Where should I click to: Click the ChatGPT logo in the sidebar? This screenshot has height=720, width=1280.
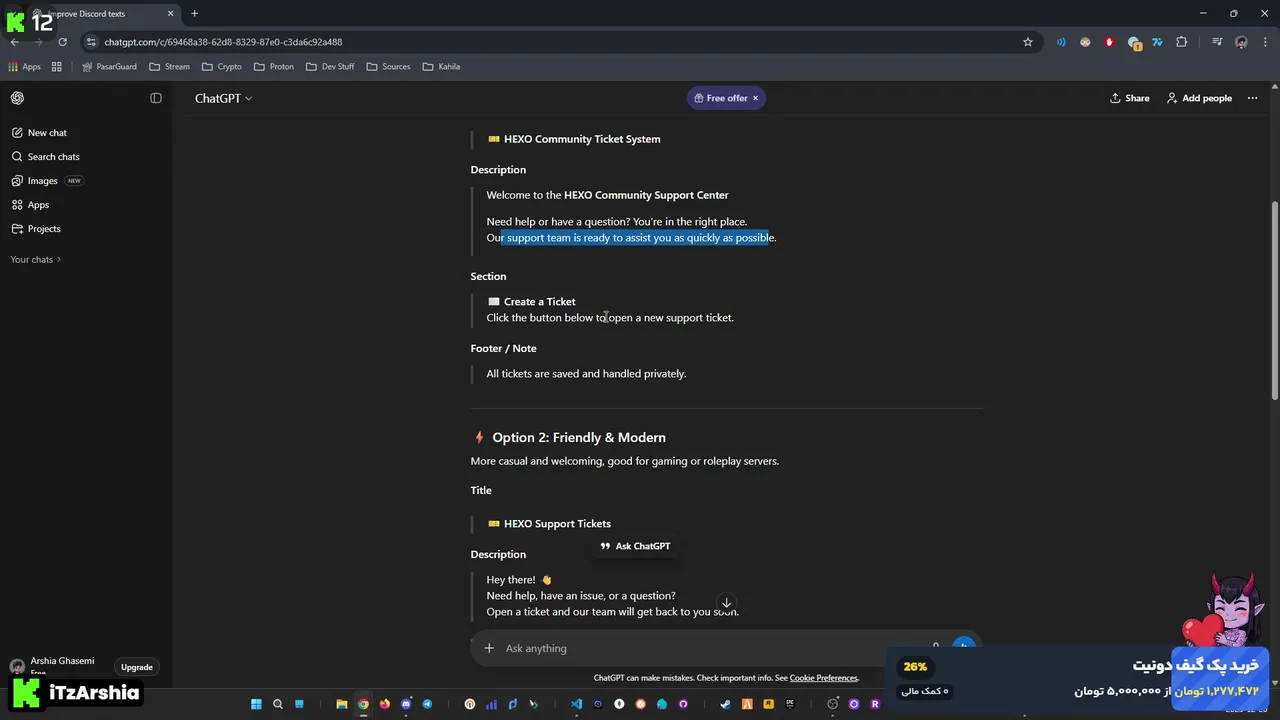[17, 98]
